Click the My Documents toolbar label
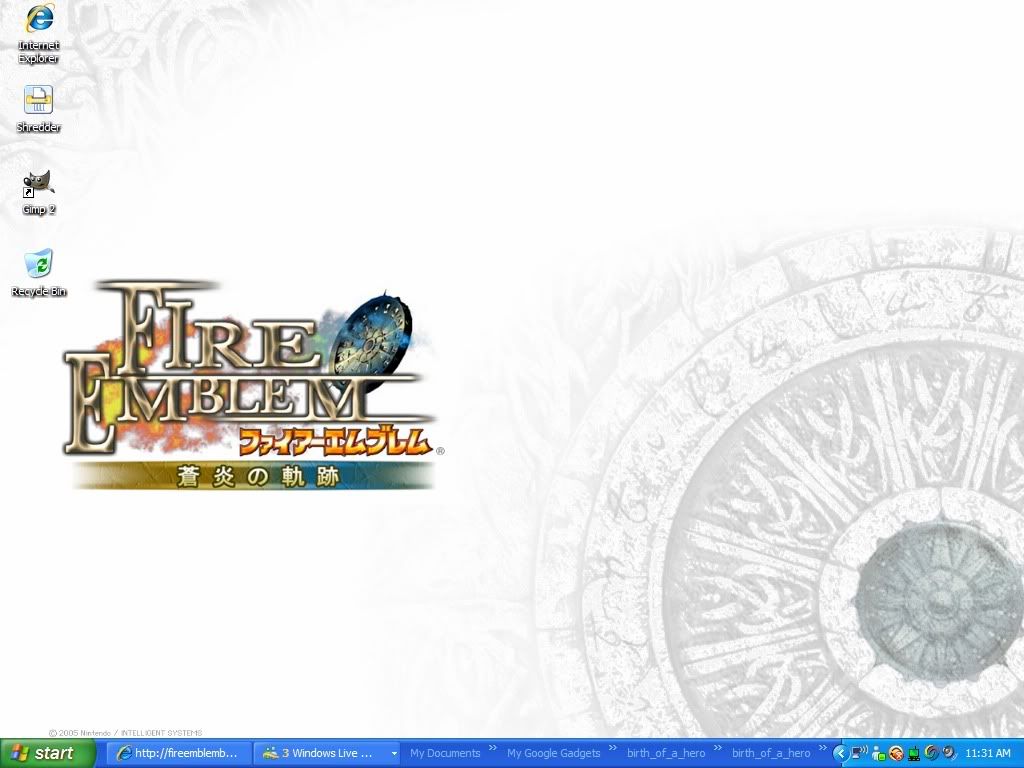This screenshot has height=768, width=1024. [445, 753]
